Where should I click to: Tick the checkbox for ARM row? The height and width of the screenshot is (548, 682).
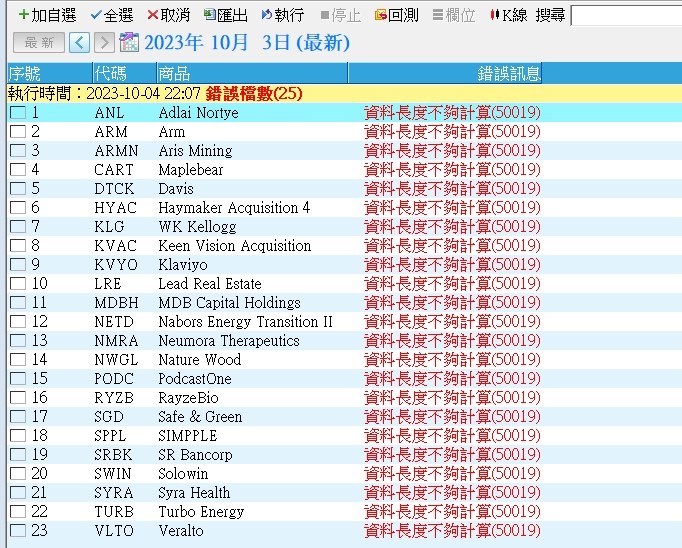(x=18, y=132)
